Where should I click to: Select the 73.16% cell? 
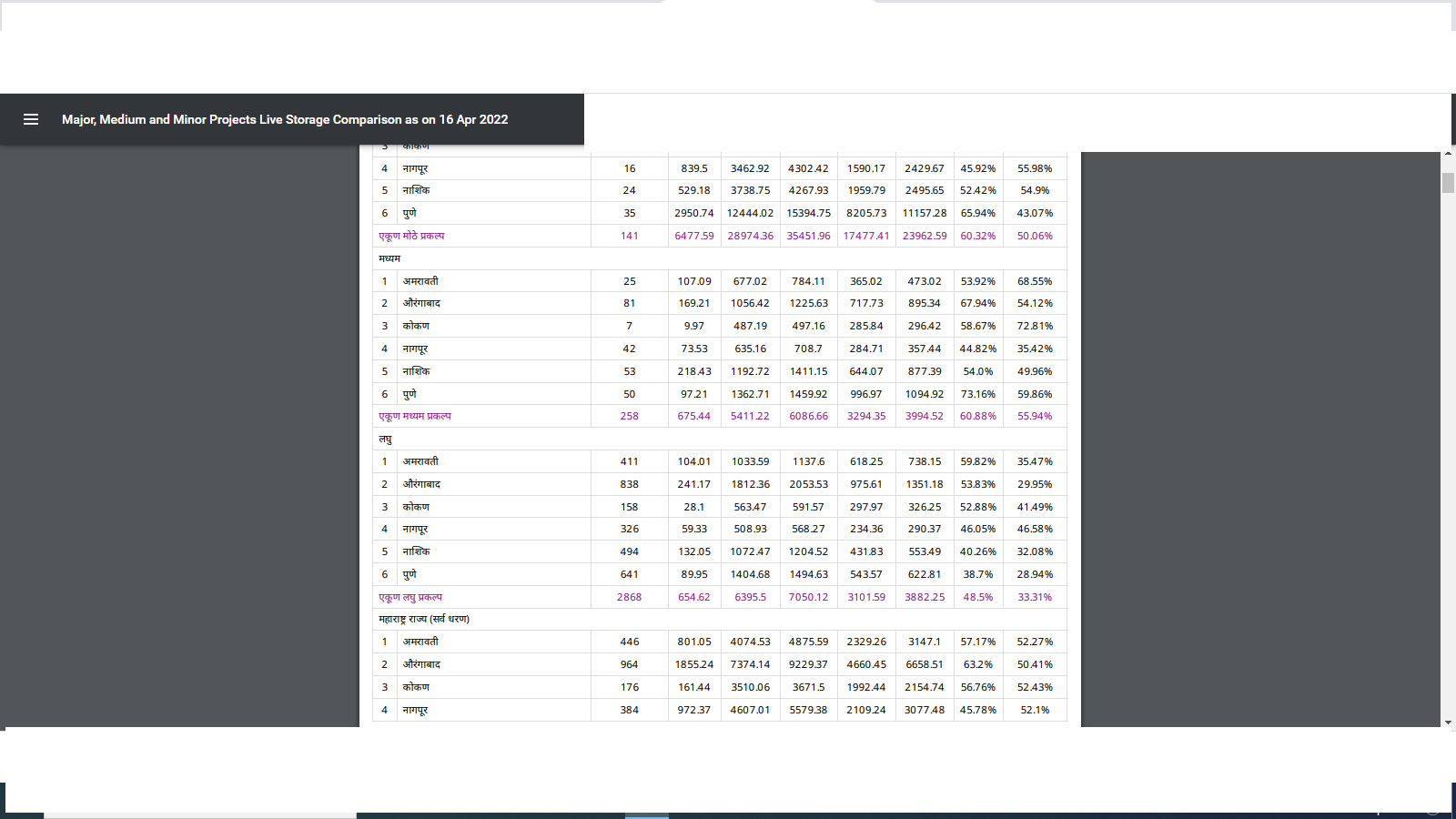(977, 394)
